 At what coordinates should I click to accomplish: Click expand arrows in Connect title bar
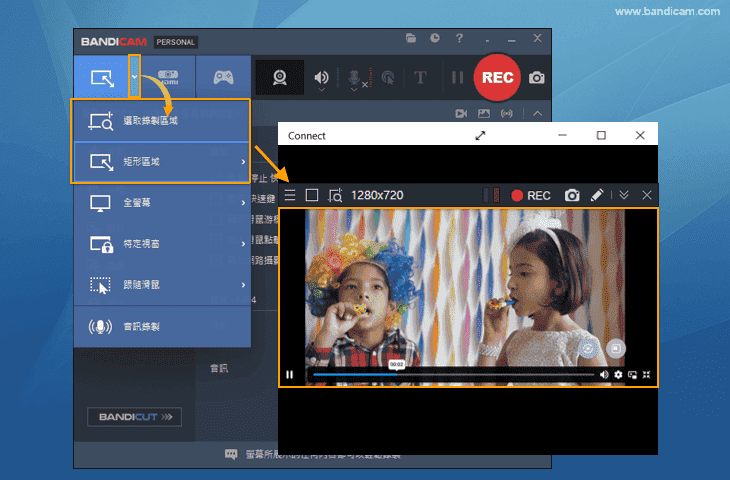480,135
